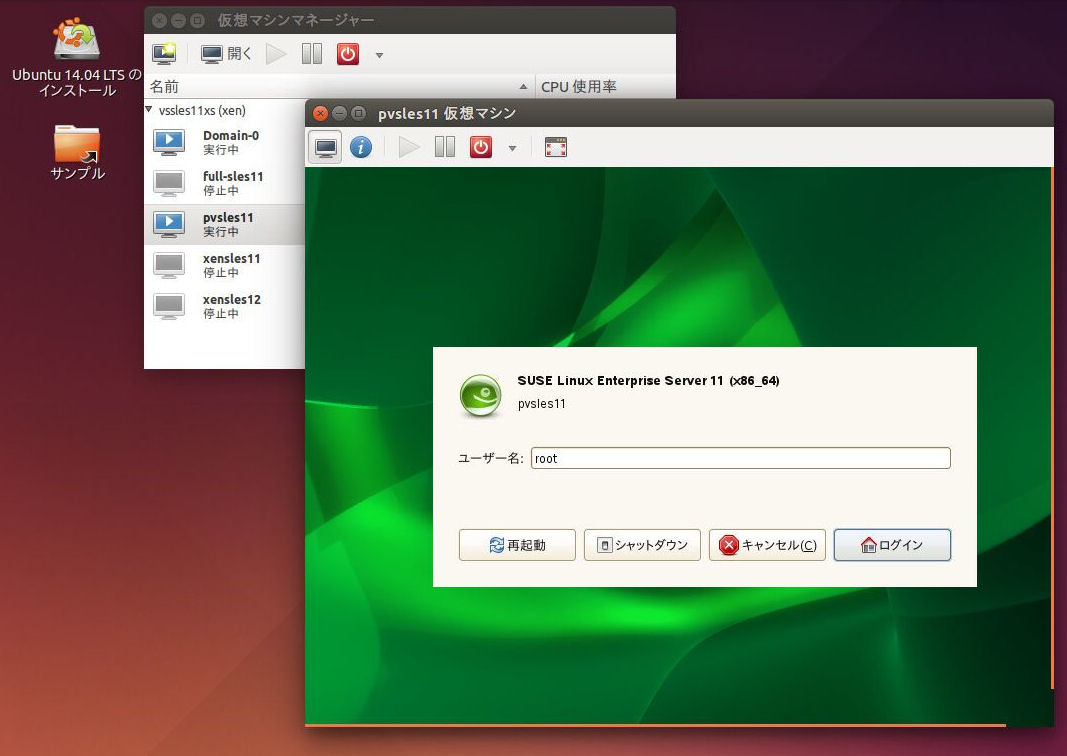Click the ユーザー名 input field

tap(740, 458)
